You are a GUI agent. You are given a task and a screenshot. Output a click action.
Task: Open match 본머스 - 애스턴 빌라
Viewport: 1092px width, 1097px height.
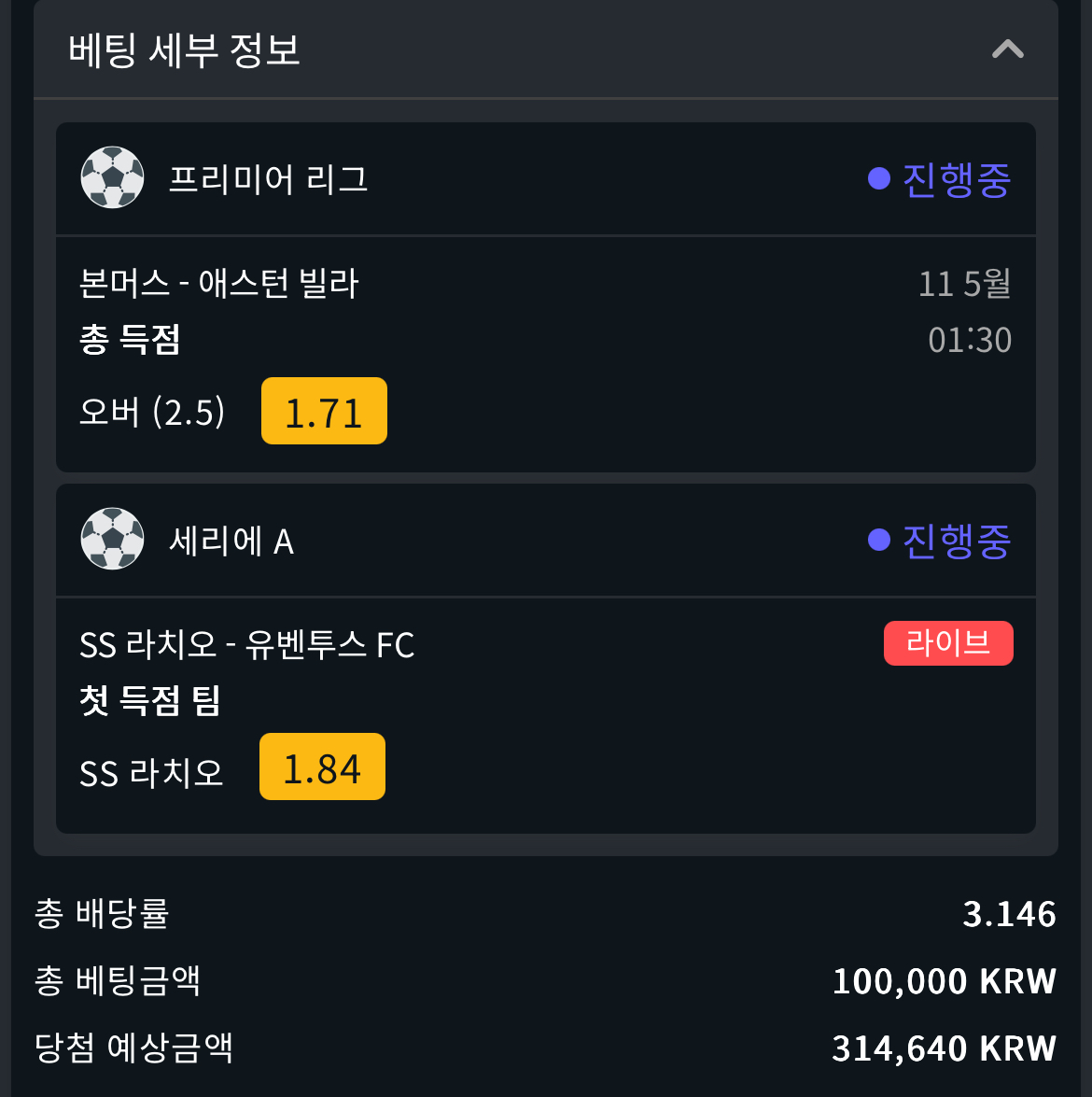(x=219, y=283)
